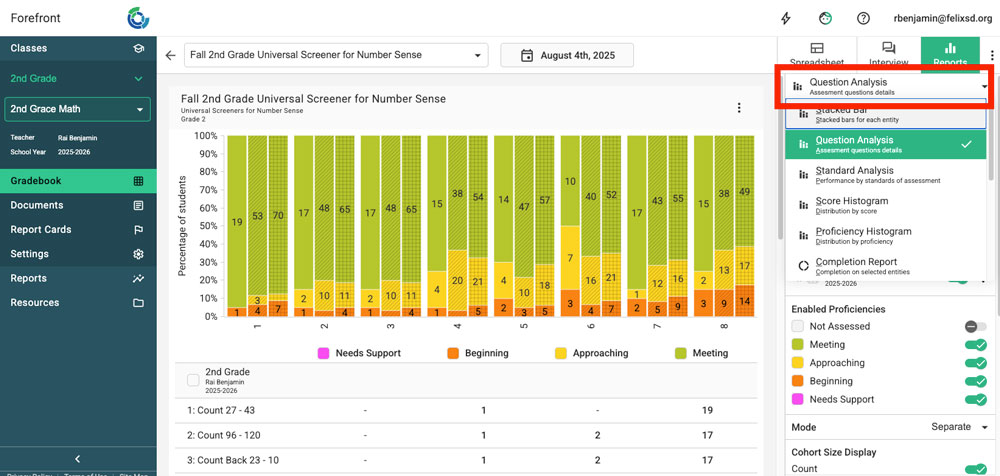
Task: Click the Forefront title text
Action: (x=36, y=18)
